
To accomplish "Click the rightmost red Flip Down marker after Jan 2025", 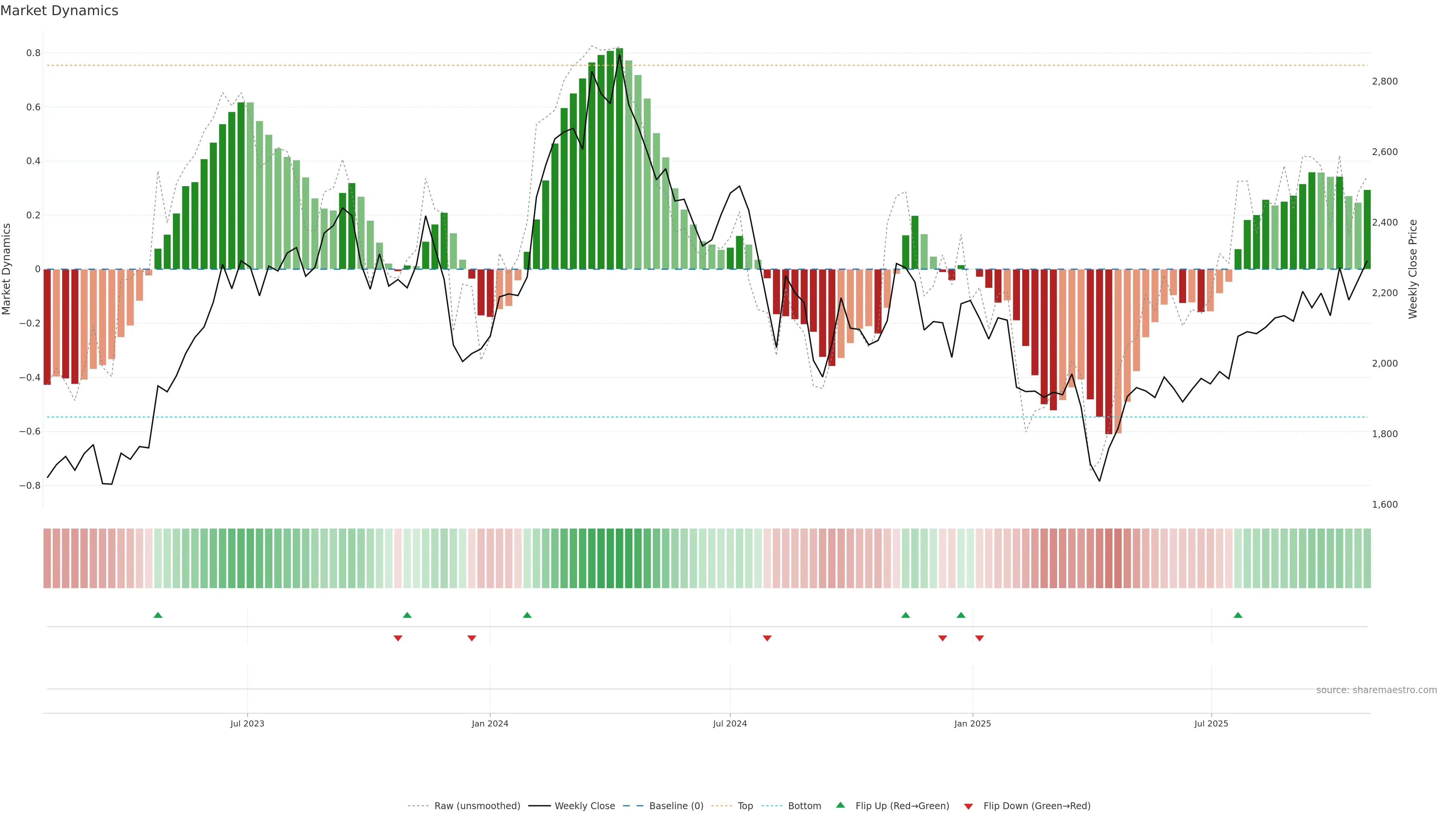I will coord(979,638).
